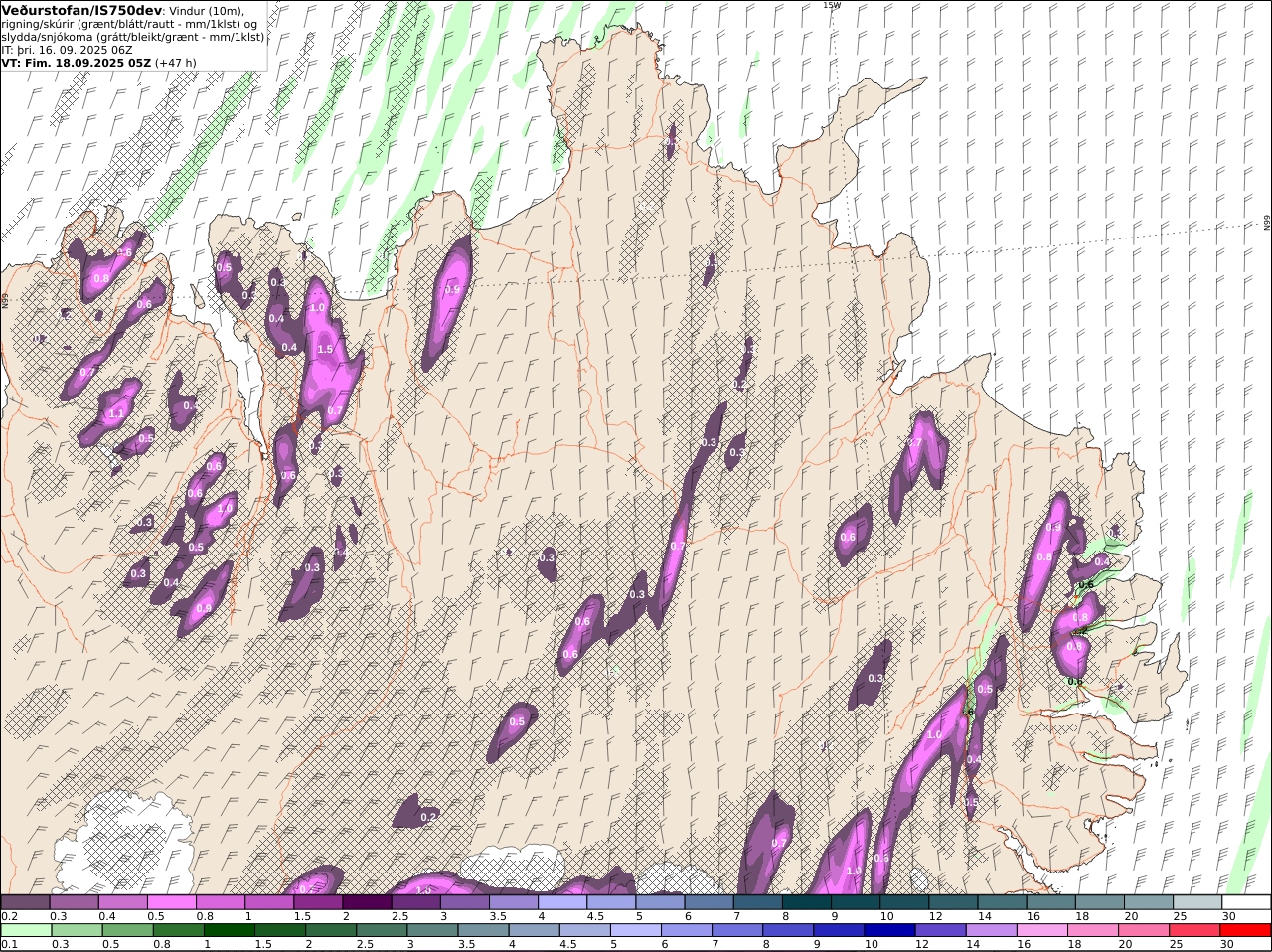The height and width of the screenshot is (952, 1272).
Task: Pick the pale green rain swatch for 0.1–0.3
Action: click(x=26, y=930)
